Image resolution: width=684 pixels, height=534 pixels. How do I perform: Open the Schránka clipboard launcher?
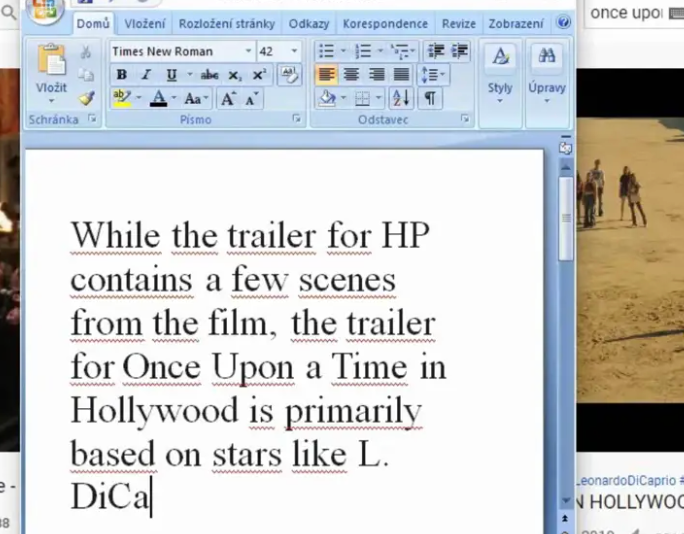tap(92, 118)
